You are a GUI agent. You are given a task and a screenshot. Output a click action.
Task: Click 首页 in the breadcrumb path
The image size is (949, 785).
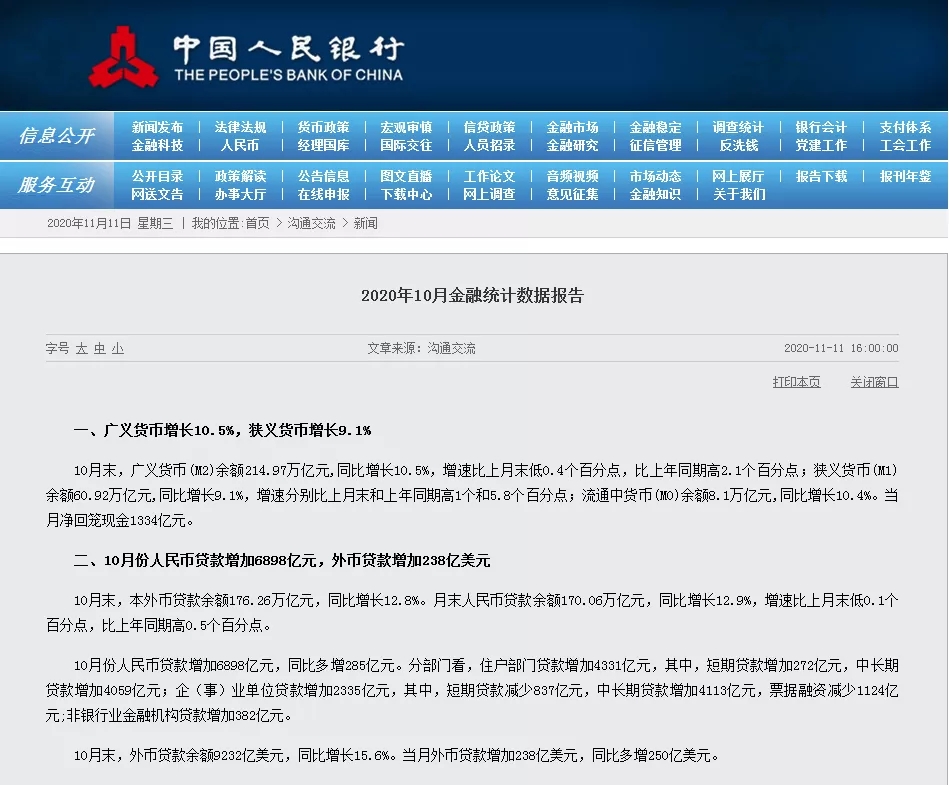click(x=257, y=223)
